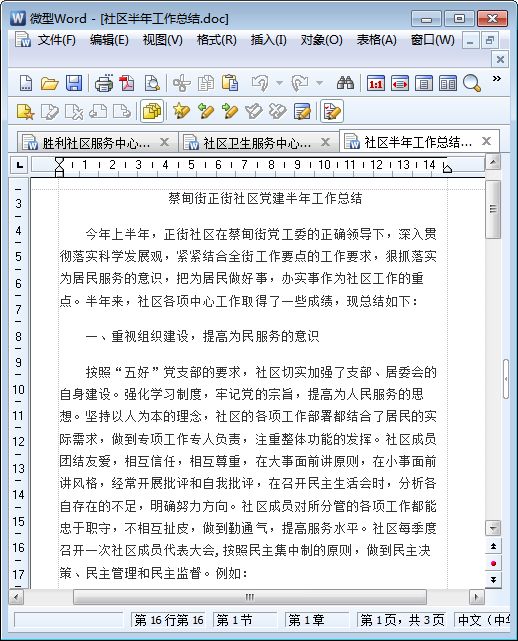This screenshot has height=641, width=518.
Task: Toggle the track changes document icon
Action: pos(332,111)
